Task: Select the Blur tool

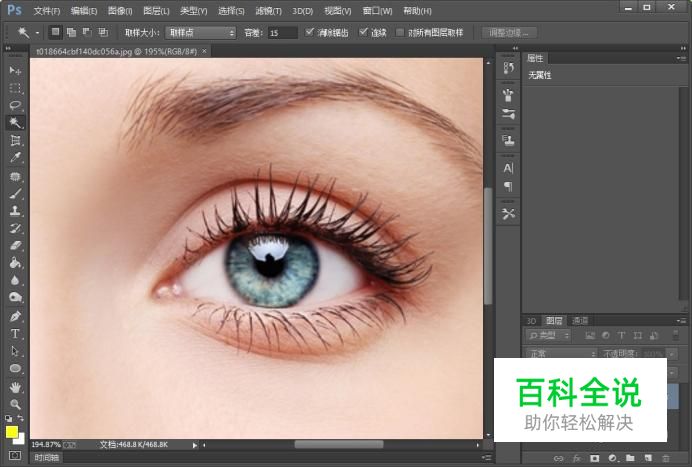Action: click(15, 280)
